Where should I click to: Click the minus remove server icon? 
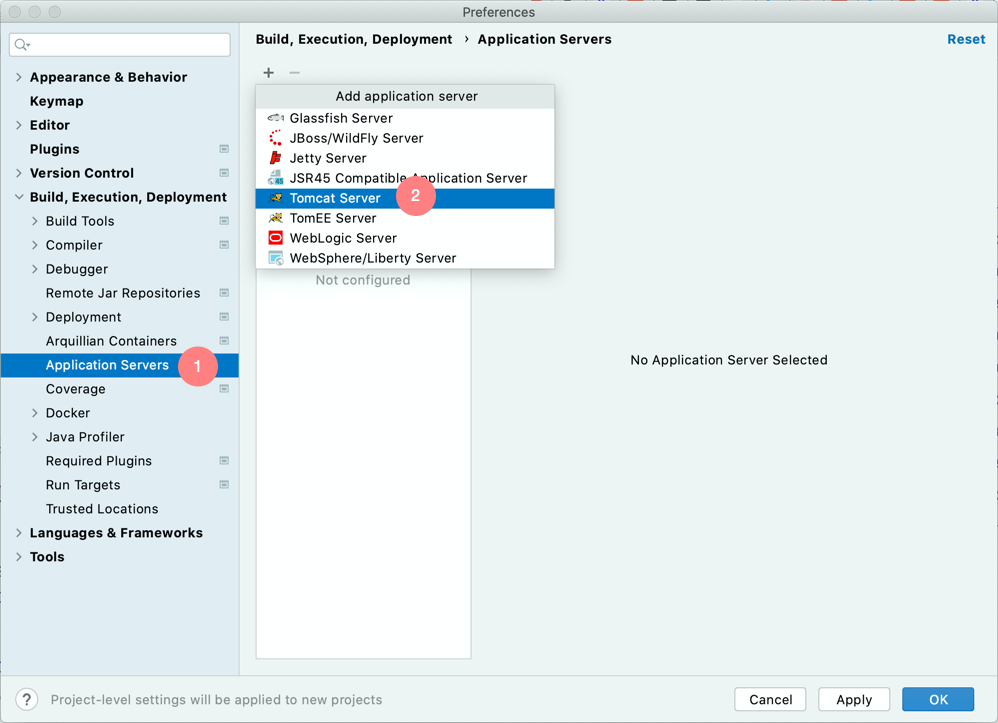pos(294,73)
